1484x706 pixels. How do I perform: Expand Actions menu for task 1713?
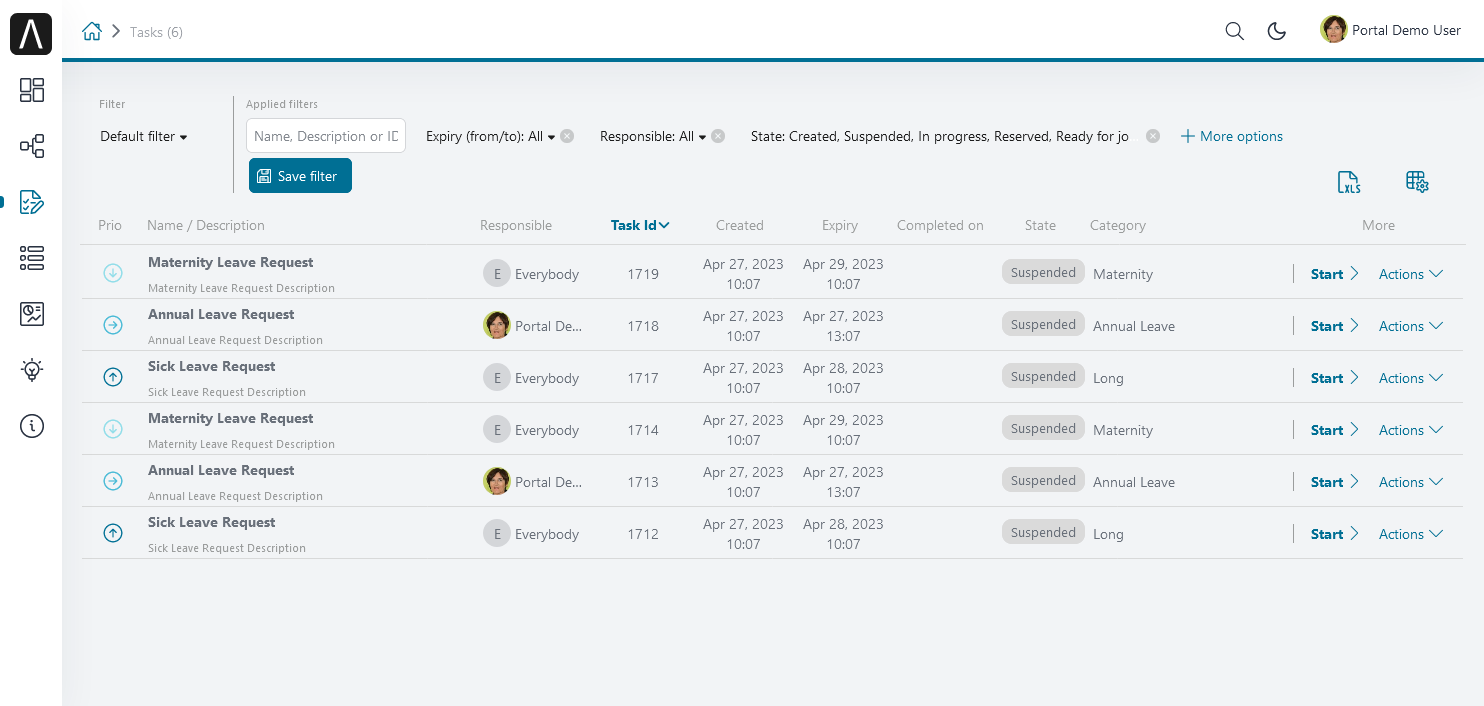point(1411,482)
